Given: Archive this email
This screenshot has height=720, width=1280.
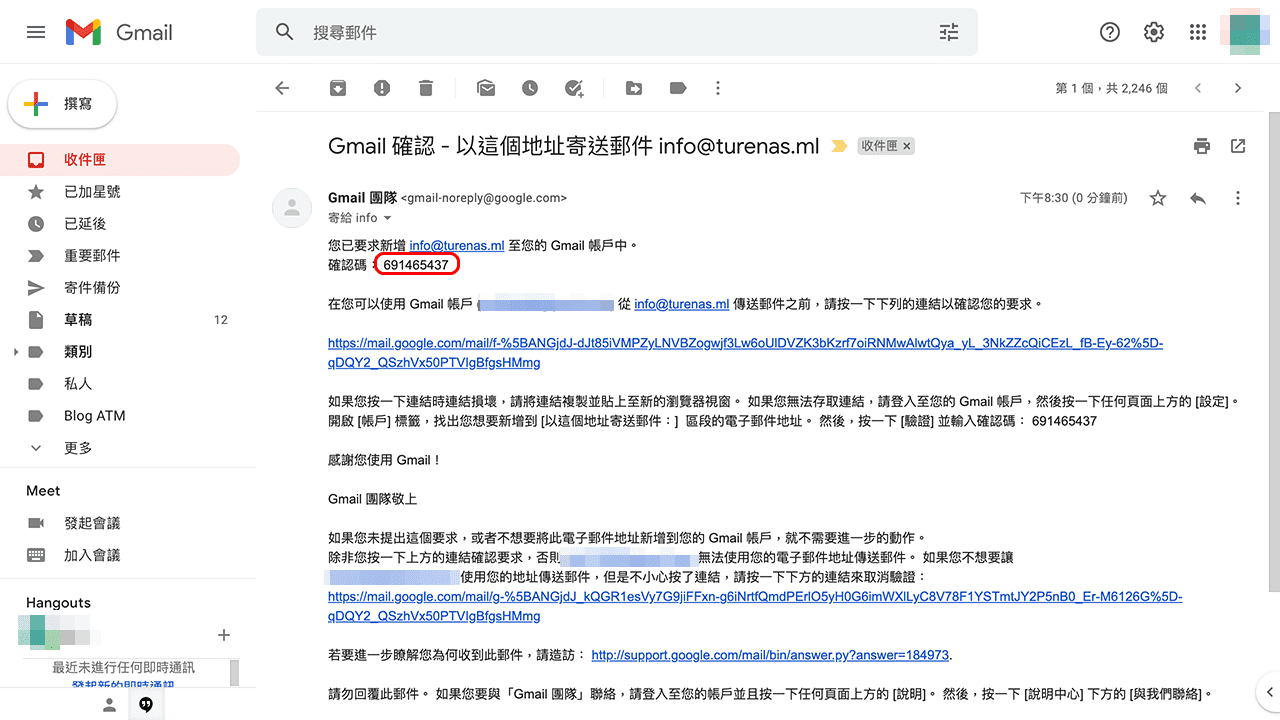Looking at the screenshot, I should tap(337, 88).
